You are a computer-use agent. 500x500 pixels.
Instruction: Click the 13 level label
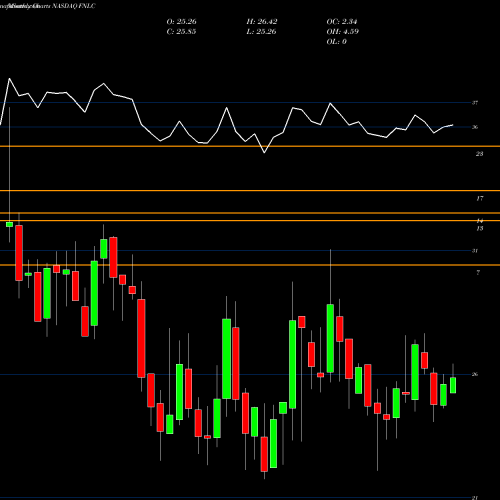479,229
